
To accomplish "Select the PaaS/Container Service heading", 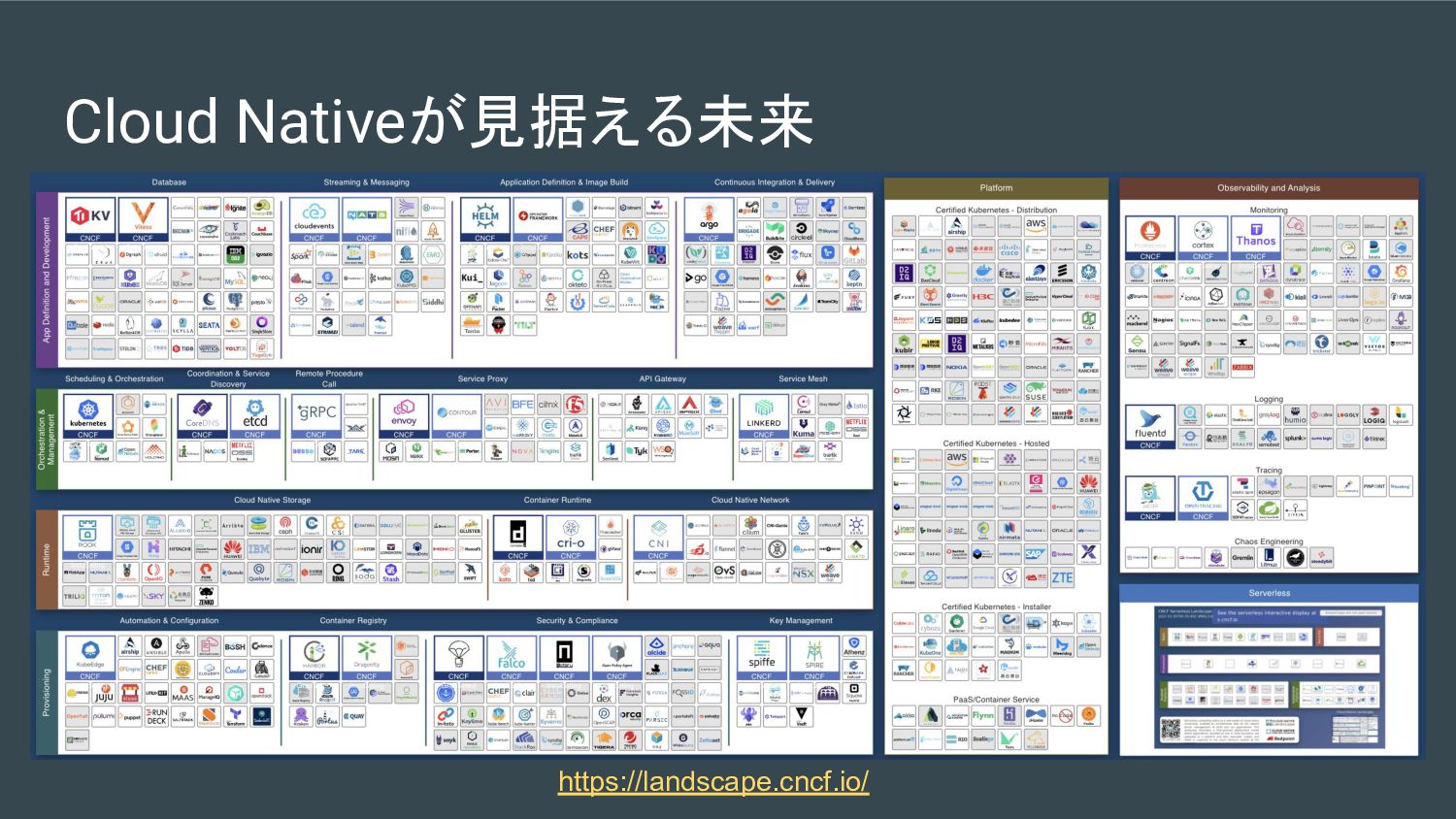I will 996,700.
